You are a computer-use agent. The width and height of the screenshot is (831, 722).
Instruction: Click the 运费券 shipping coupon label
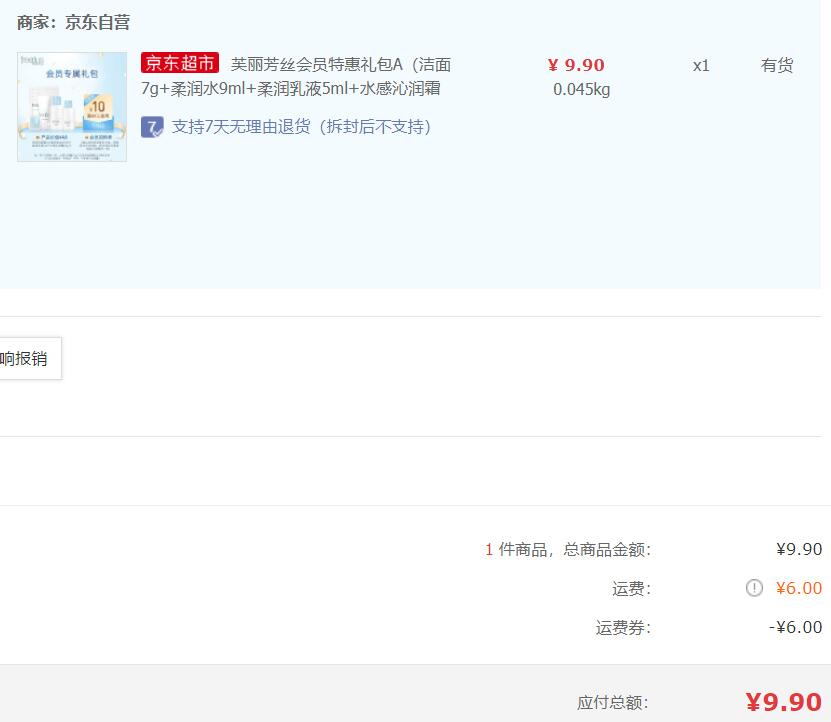(623, 627)
